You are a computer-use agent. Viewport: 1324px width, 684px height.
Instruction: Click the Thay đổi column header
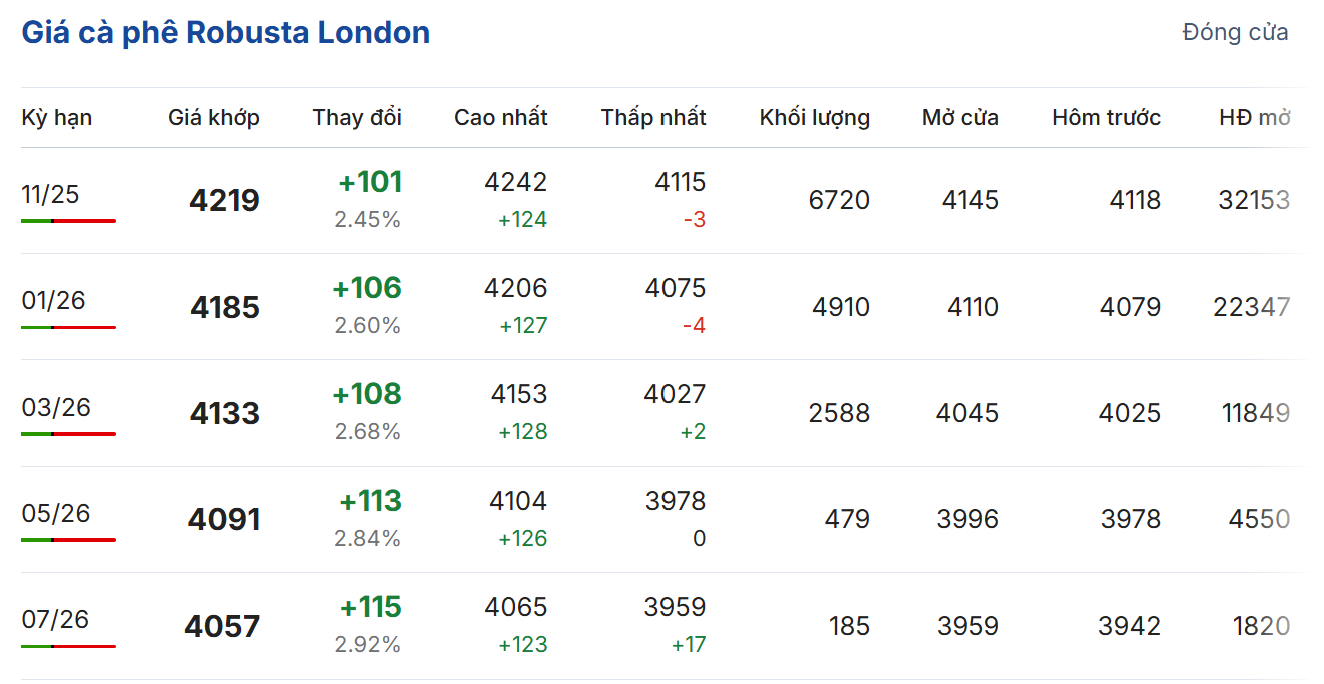pyautogui.click(x=357, y=118)
